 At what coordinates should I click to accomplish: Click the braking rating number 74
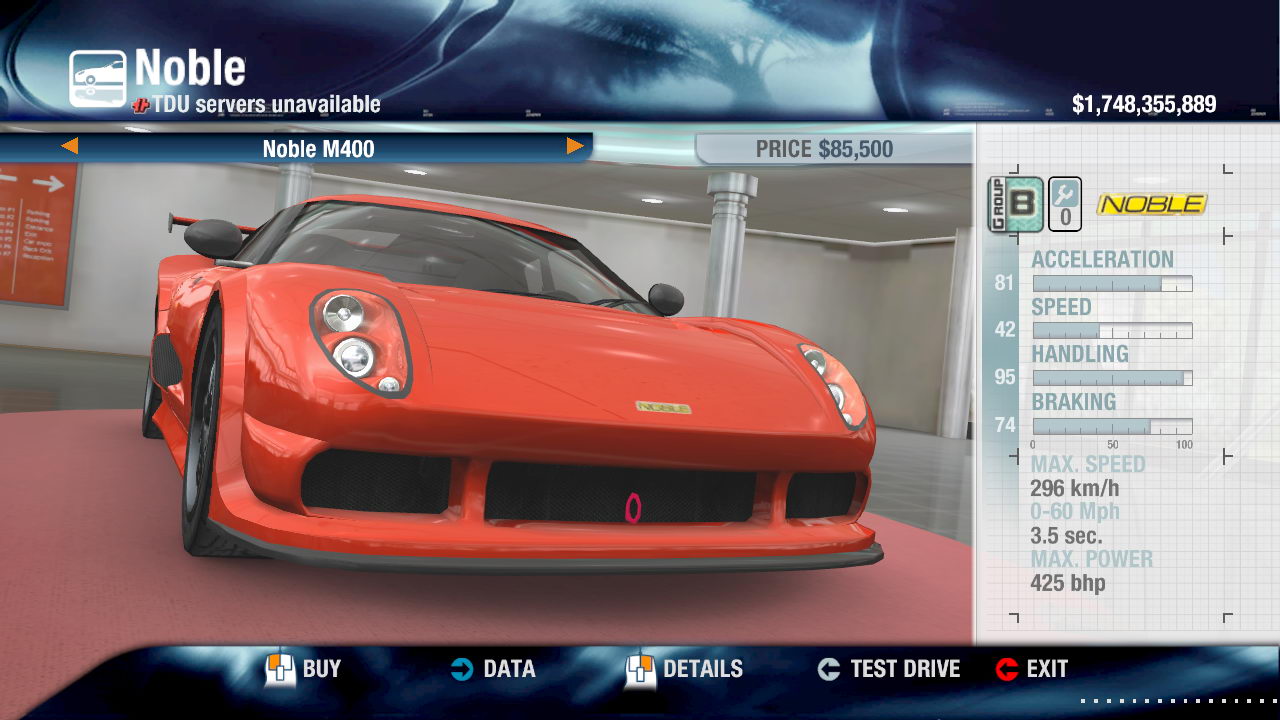point(1005,425)
